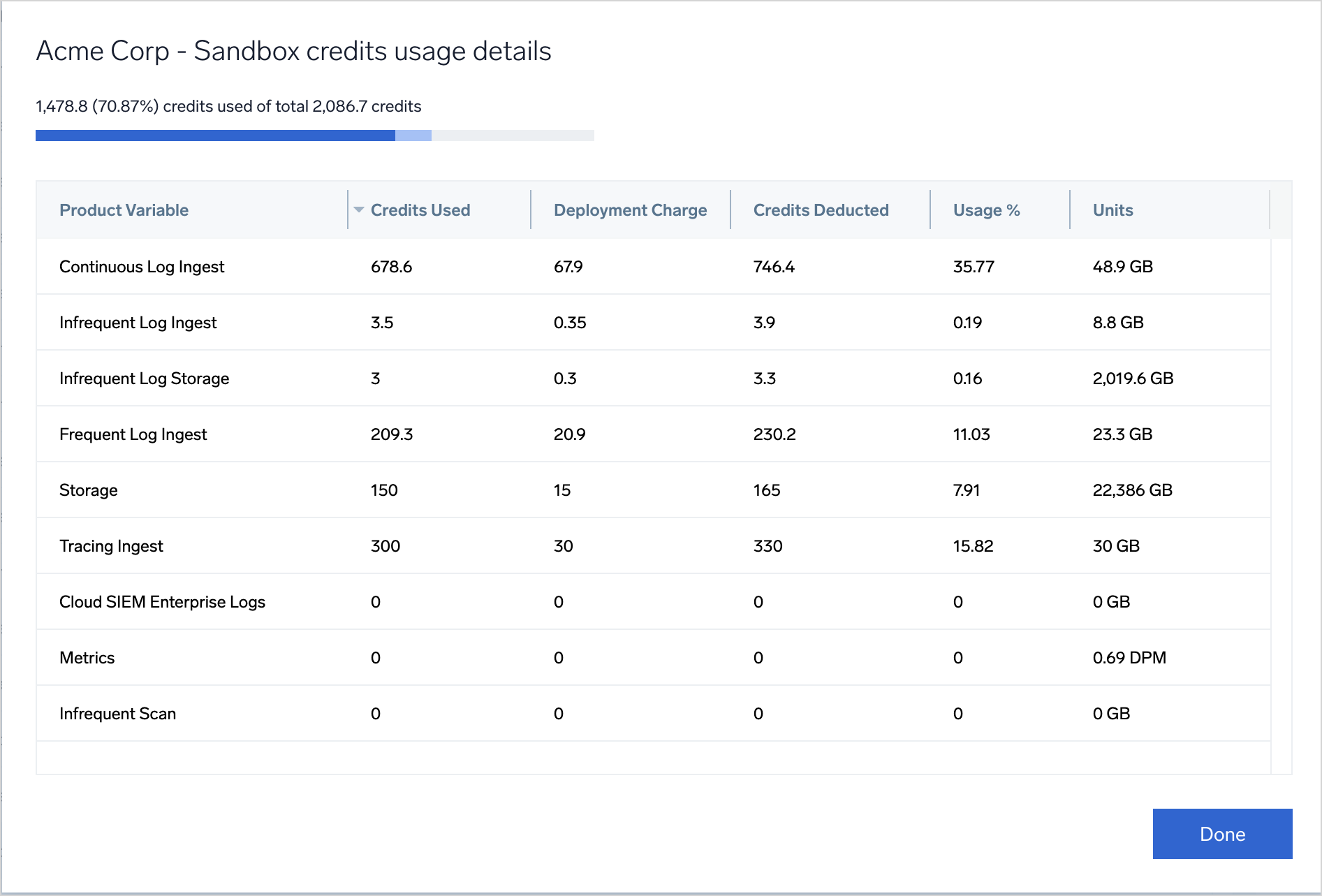Click the Acme Corp Sandbox title
Image resolution: width=1322 pixels, height=896 pixels.
[x=293, y=50]
